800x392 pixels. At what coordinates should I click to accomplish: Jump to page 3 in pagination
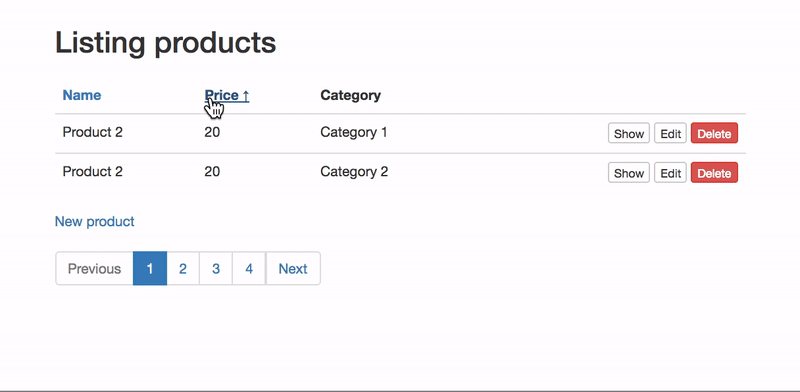pos(216,268)
